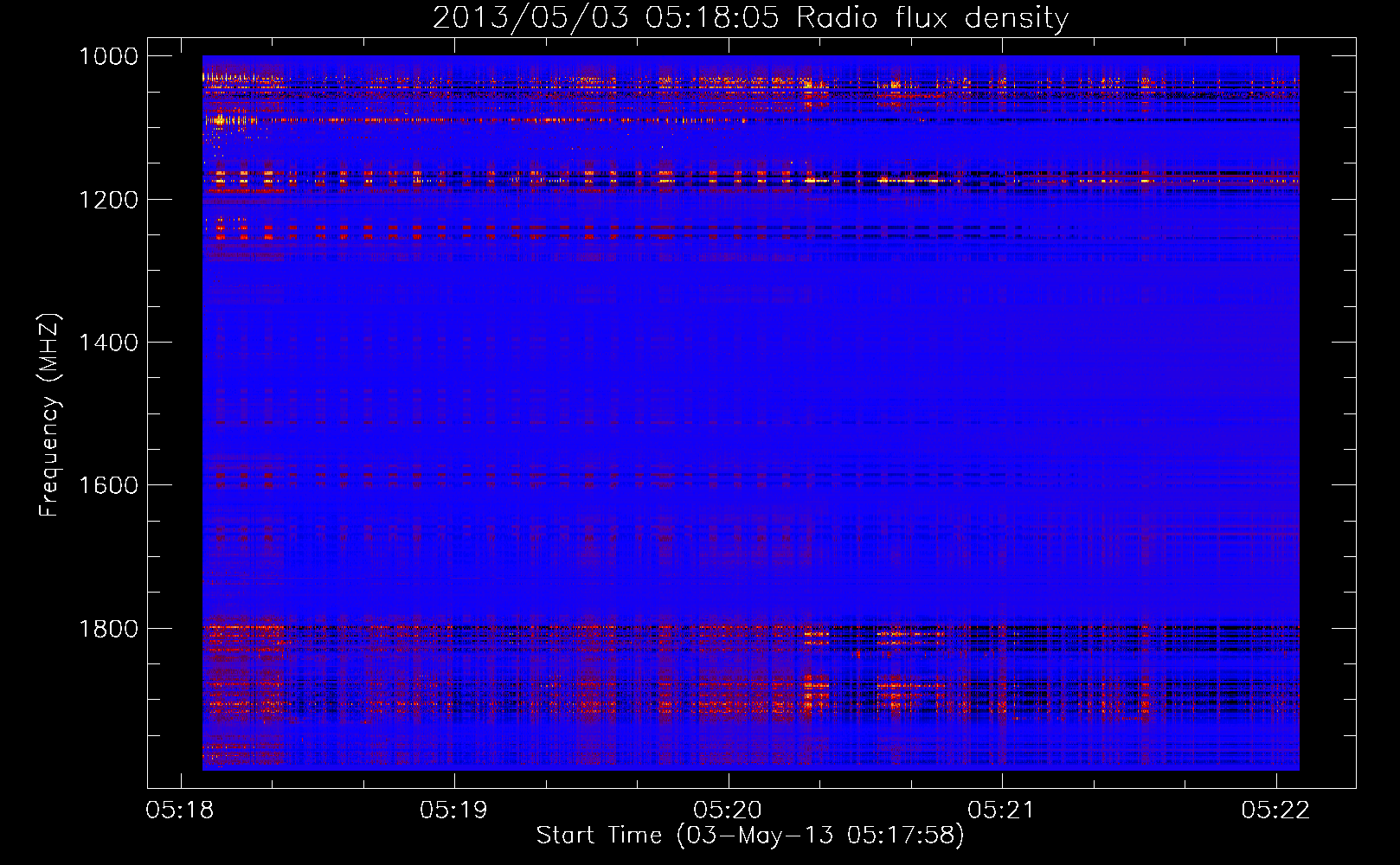Click the 1600 frequency tick label

click(108, 485)
